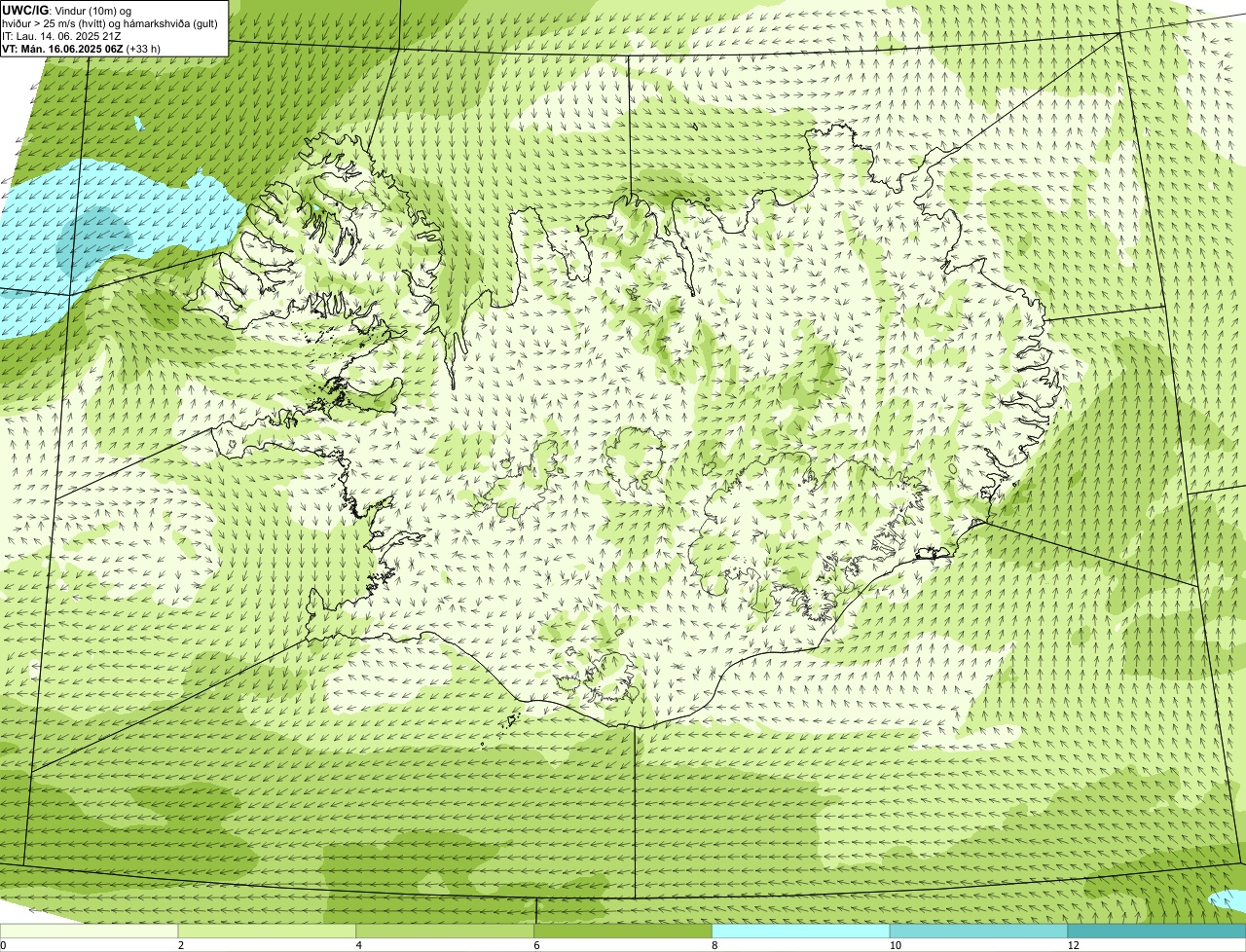1246x952 pixels.
Task: Click the small cyan patch at map's lower-right corner
Action: click(x=1228, y=899)
